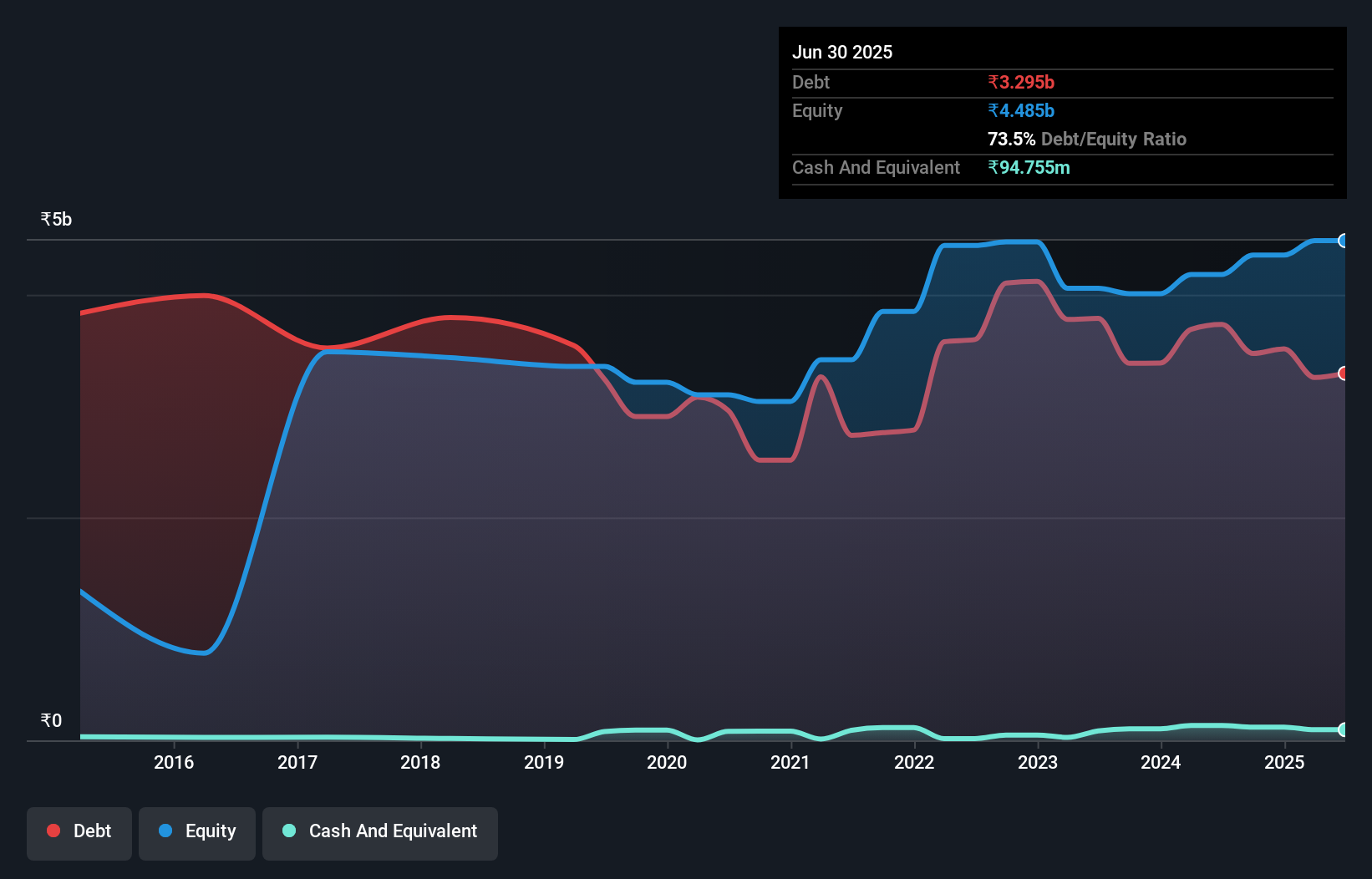Image resolution: width=1372 pixels, height=879 pixels.
Task: Click the teal Cash And Equivalent legend dot
Action: point(289,831)
